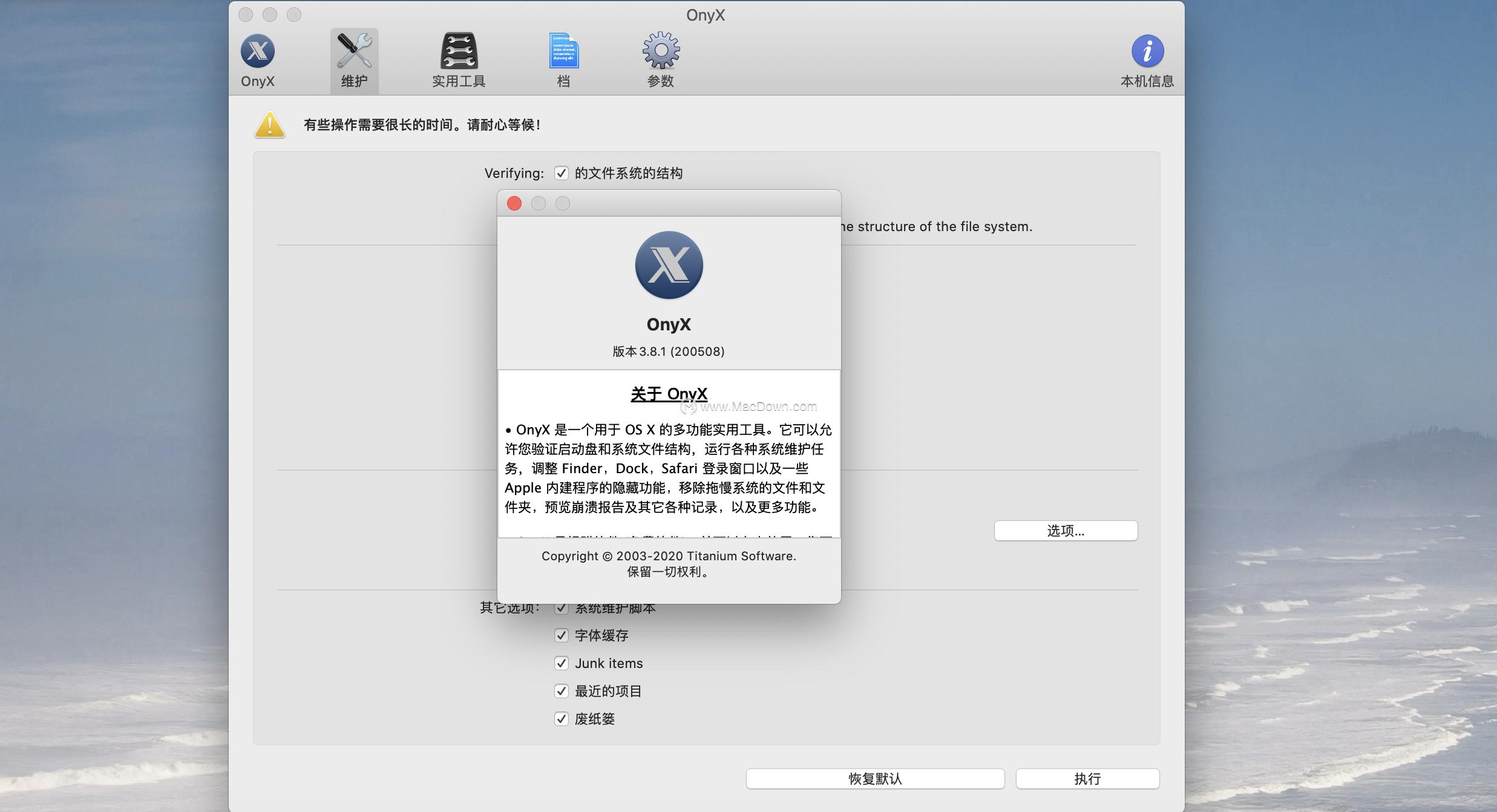Disable the 废纸篓 cleaning option
The height and width of the screenshot is (812, 1497).
coord(562,719)
